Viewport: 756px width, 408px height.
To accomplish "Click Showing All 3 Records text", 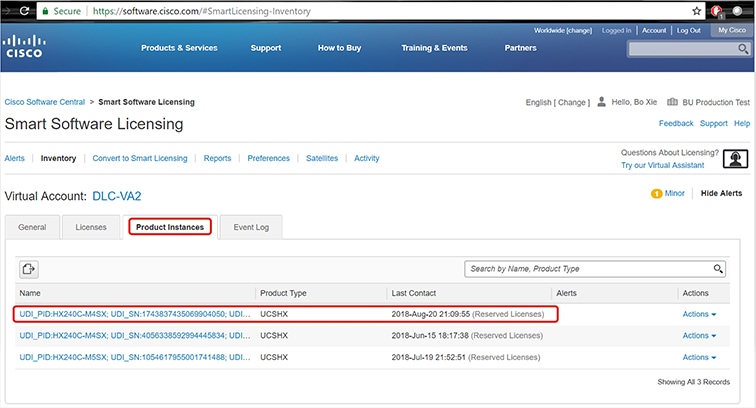I will 693,382.
